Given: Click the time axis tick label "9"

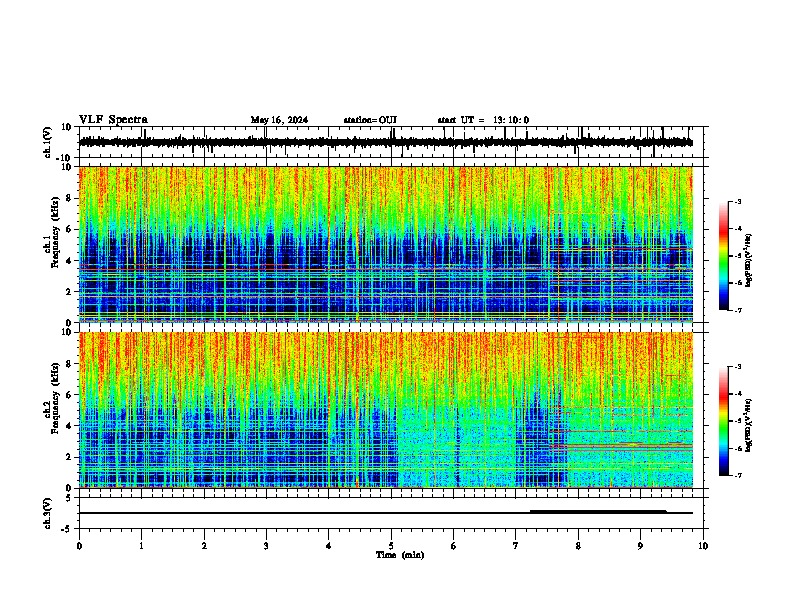Looking at the screenshot, I should [x=640, y=546].
